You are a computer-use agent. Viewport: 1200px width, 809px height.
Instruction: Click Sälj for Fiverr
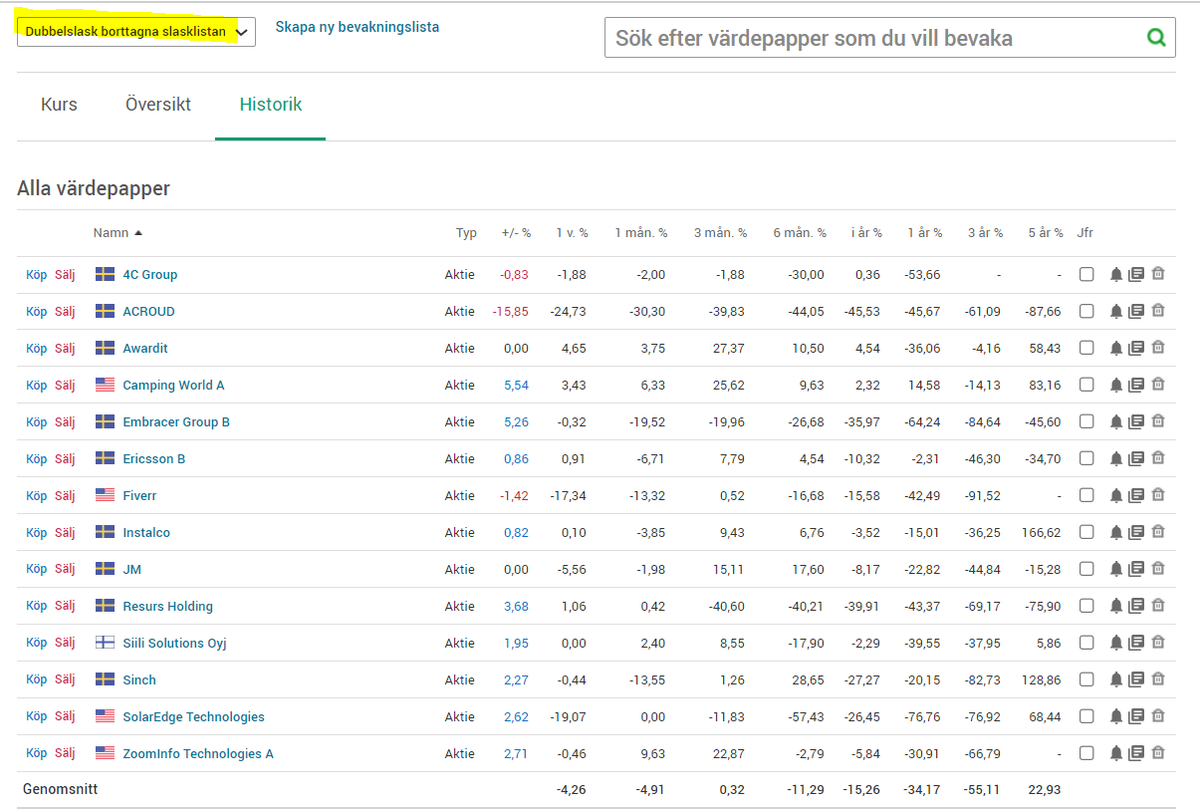pyautogui.click(x=65, y=496)
